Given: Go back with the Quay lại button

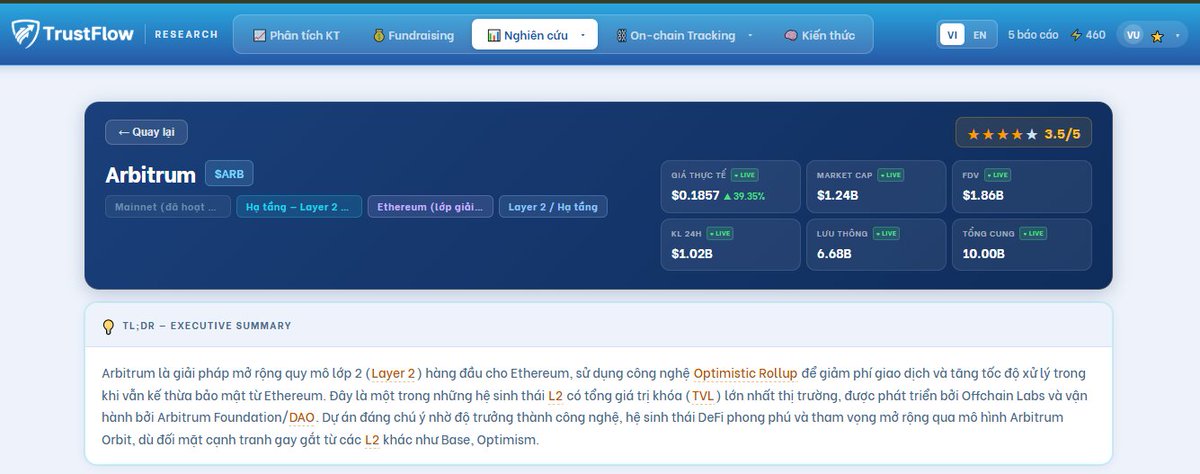Looking at the screenshot, I should pos(146,132).
